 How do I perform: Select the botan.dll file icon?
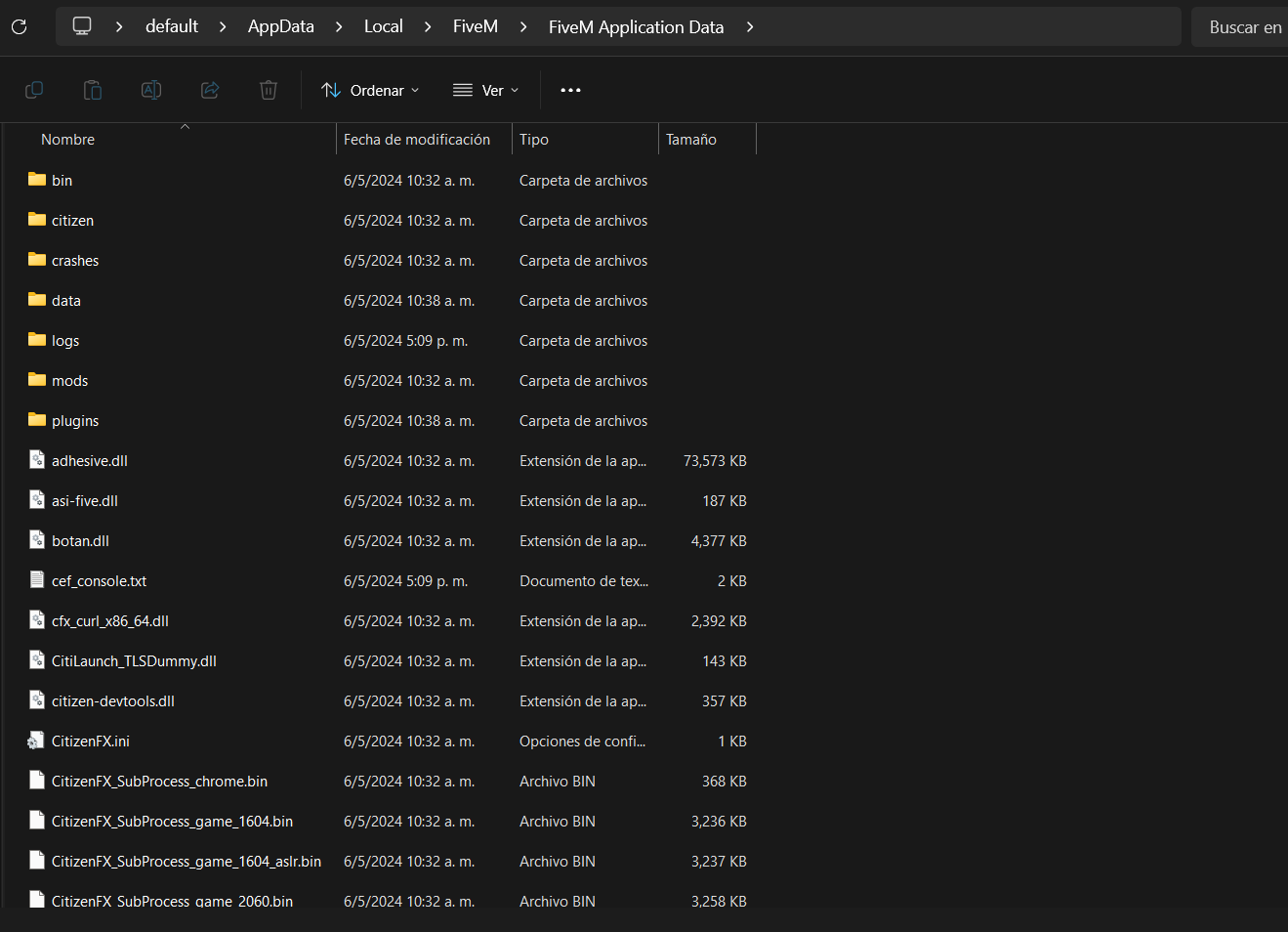(37, 540)
